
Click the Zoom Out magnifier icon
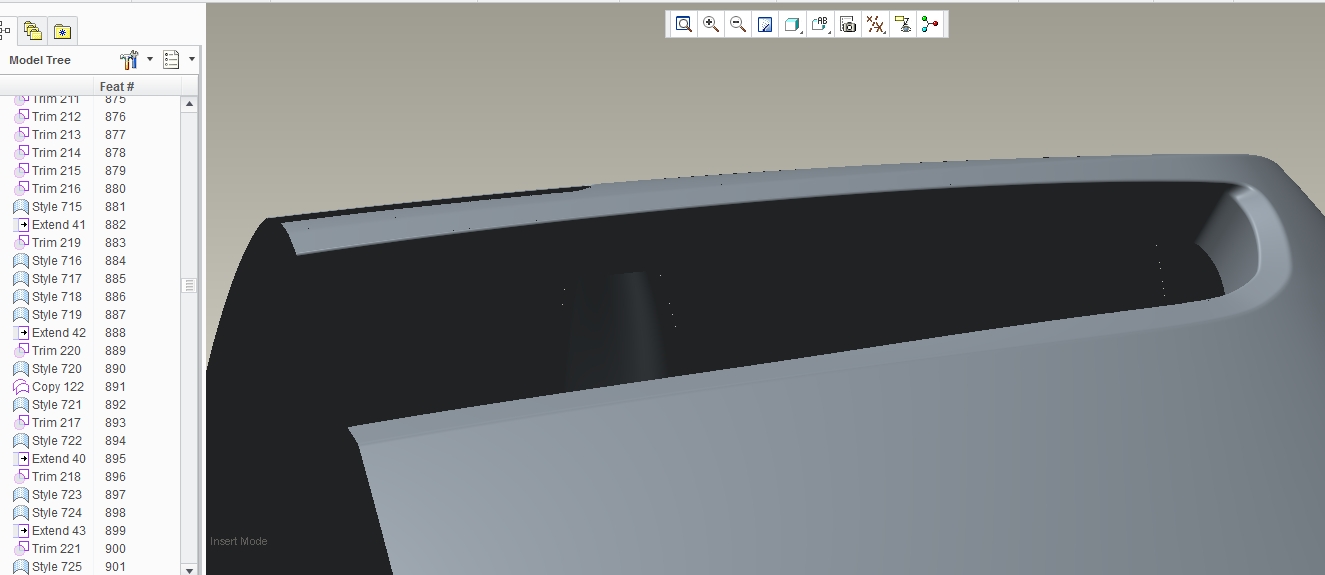pyautogui.click(x=738, y=24)
